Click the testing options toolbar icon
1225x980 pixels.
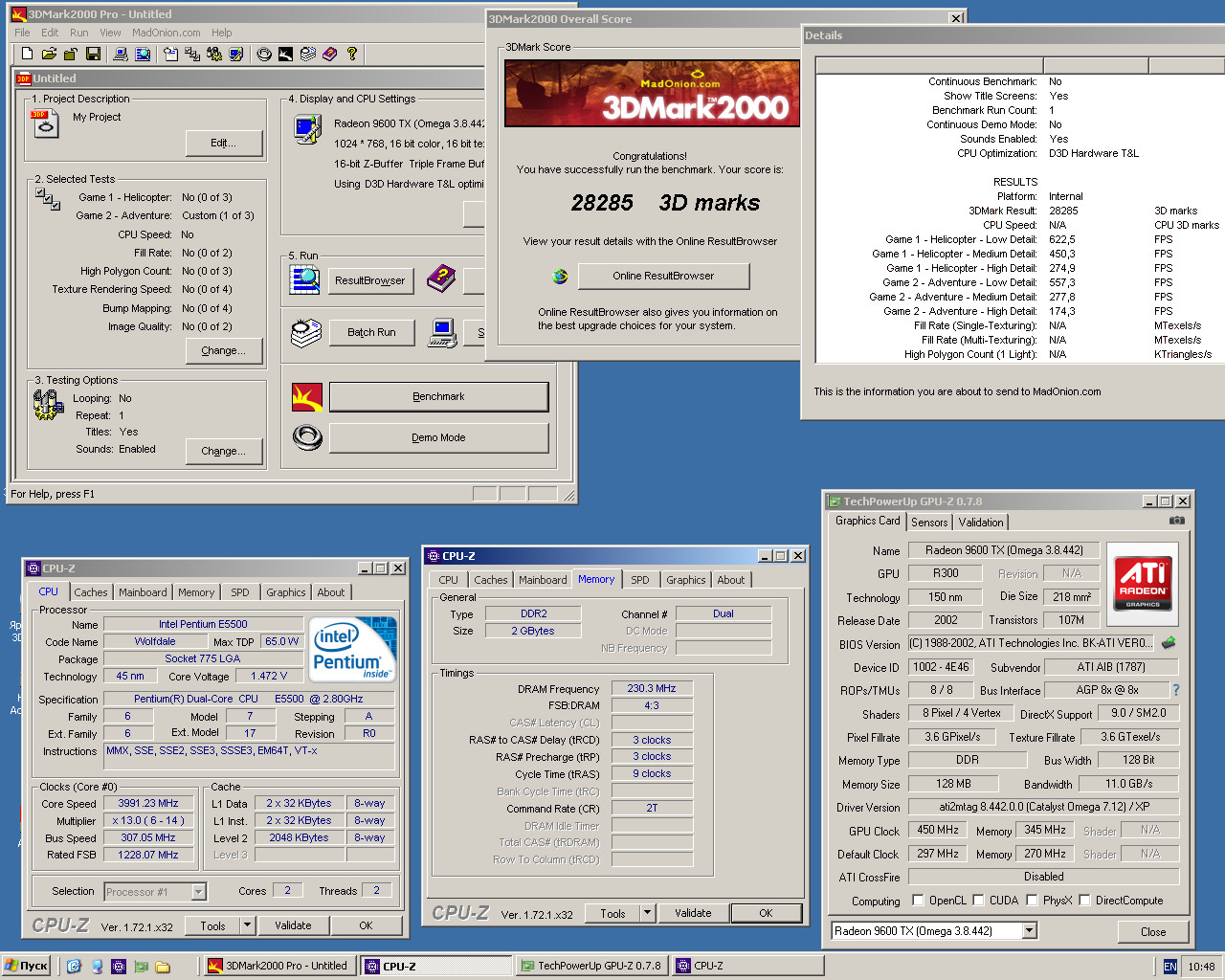pyautogui.click(x=214, y=54)
